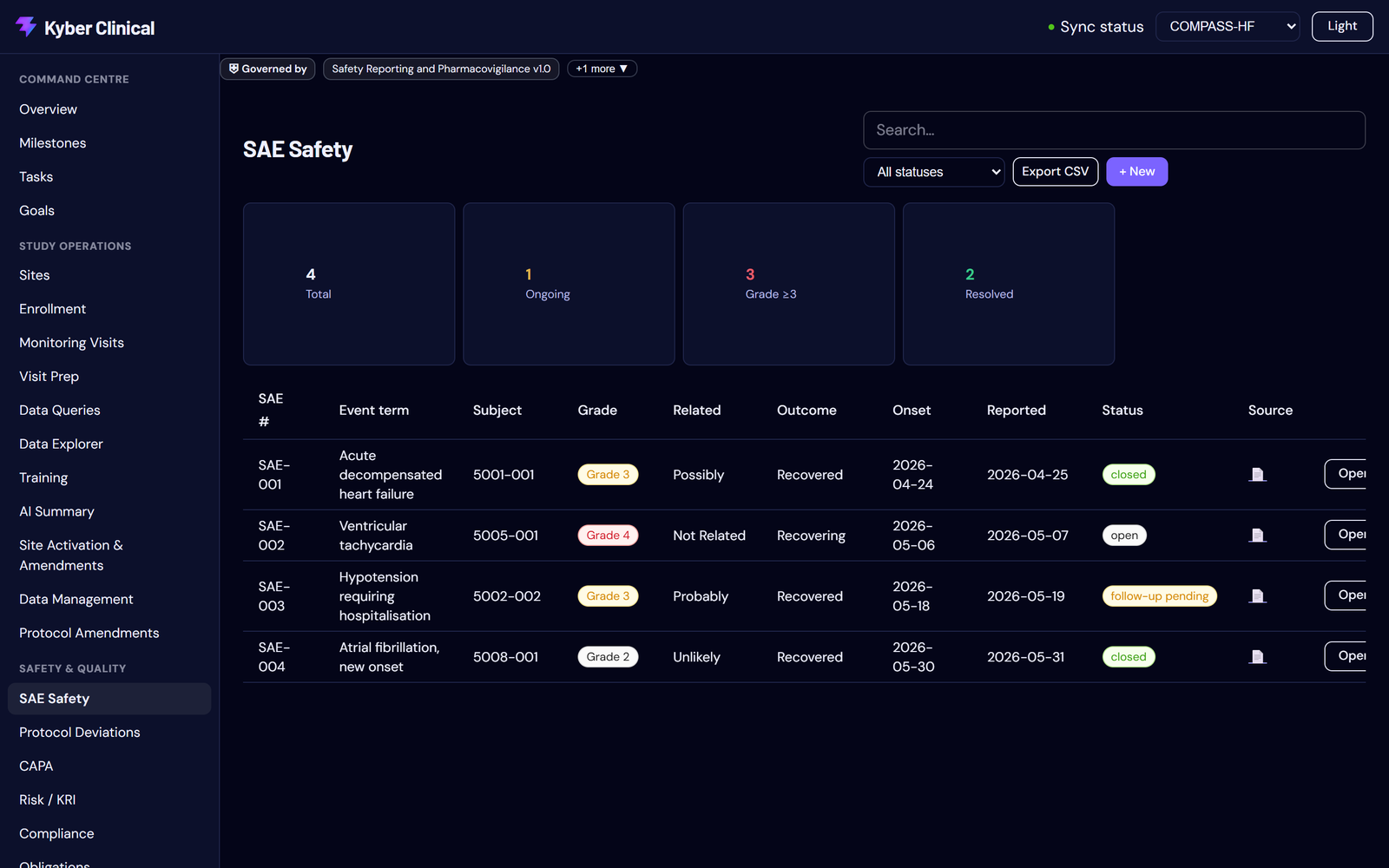
Task: Click the Grade 4 badge for SAE-002
Action: click(x=608, y=536)
